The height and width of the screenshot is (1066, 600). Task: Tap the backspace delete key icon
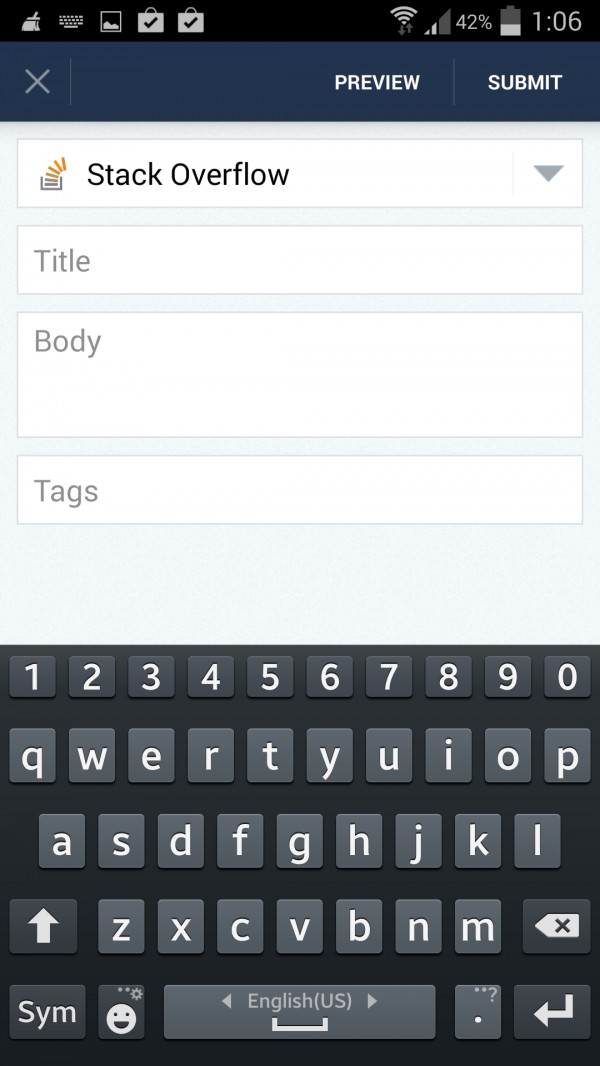[557, 926]
